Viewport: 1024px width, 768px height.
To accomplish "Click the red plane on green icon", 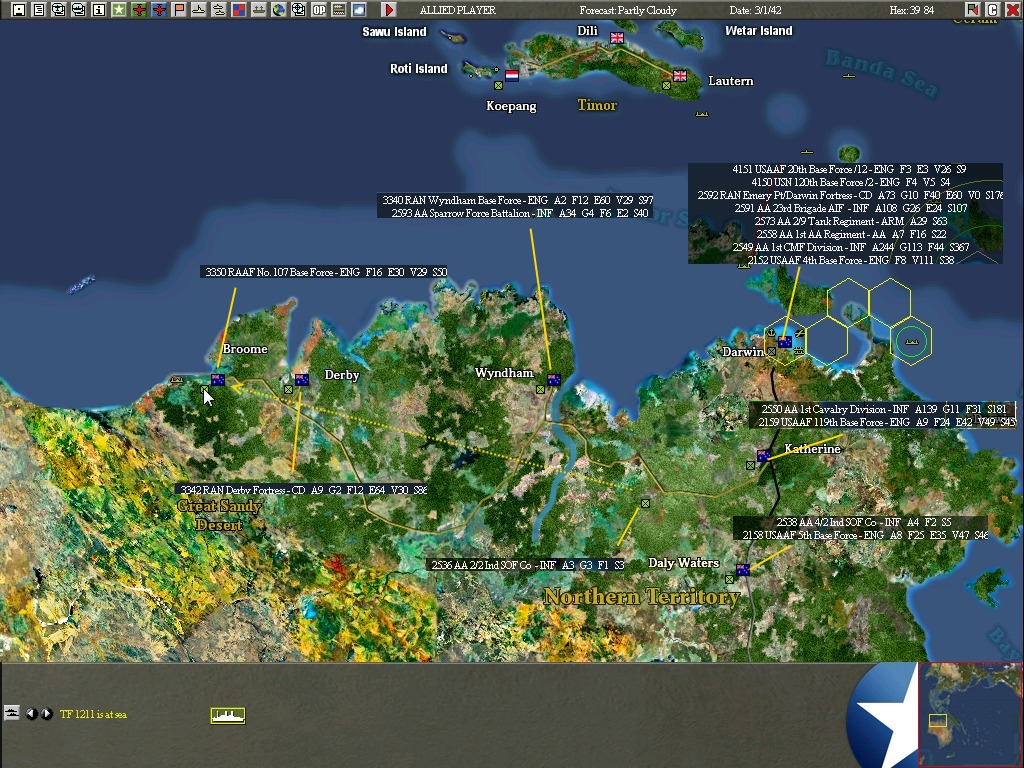I will point(138,10).
